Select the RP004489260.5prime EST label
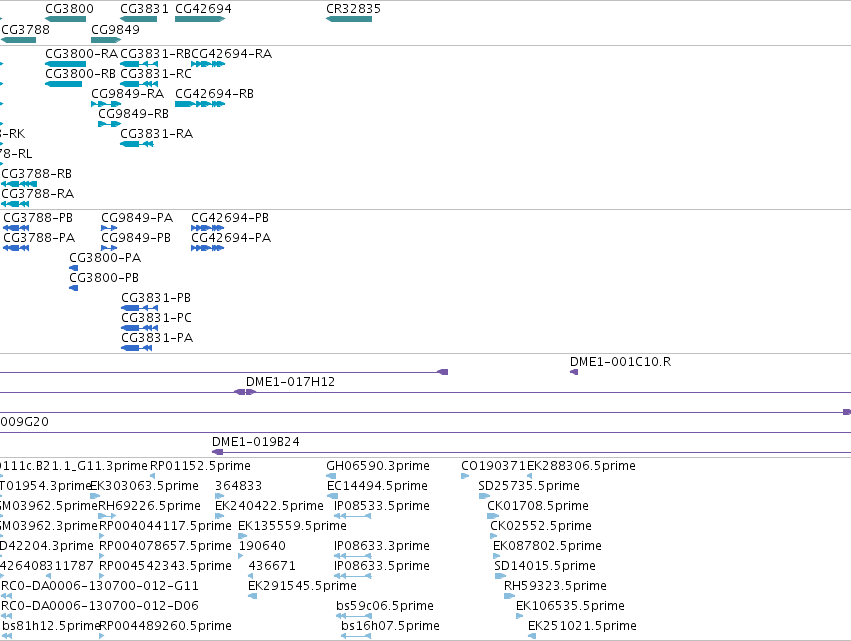Viewport: 851px width, 641px height. (165, 626)
